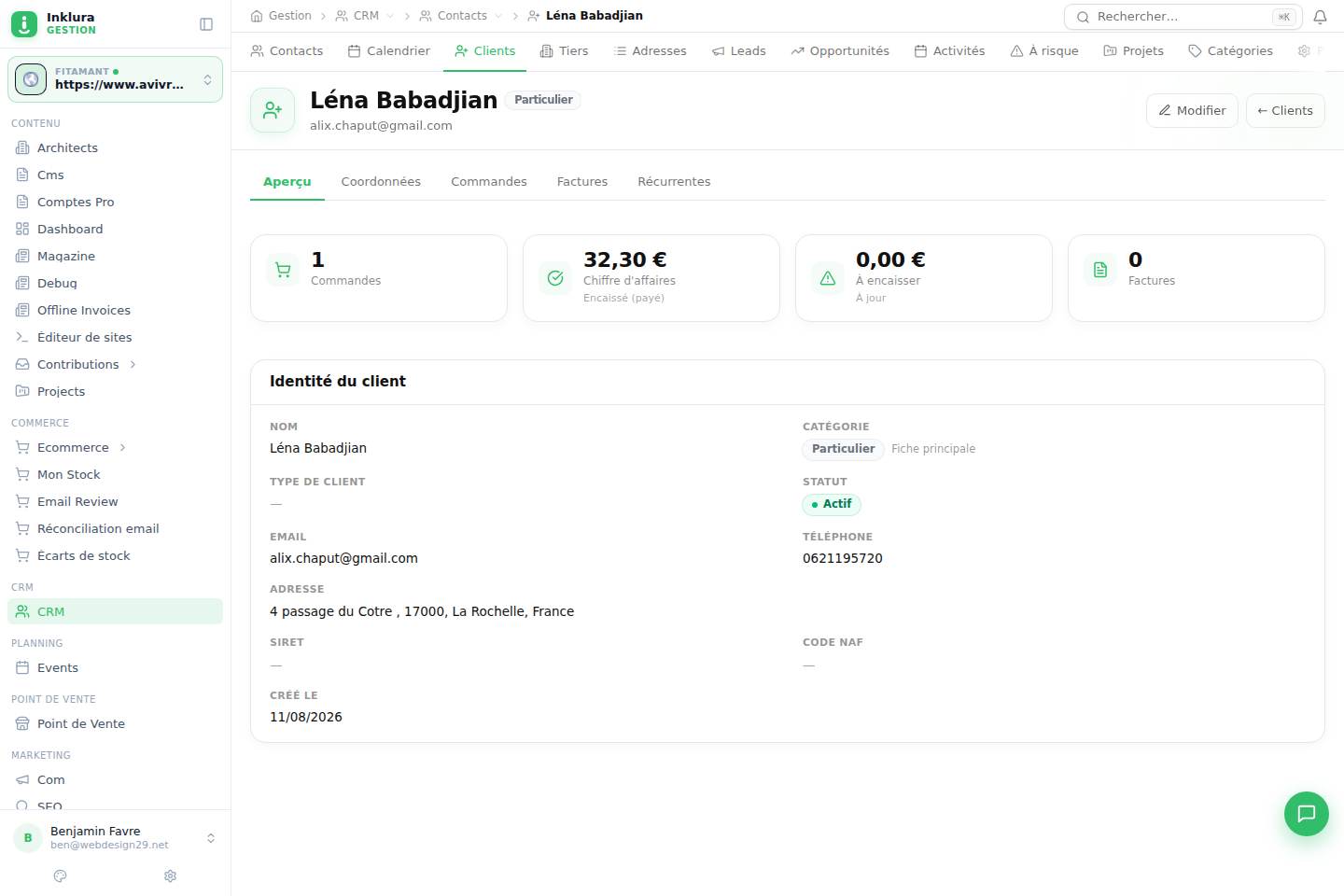Switch to Calendrier tab
The width and height of the screenshot is (1344, 896).
[389, 51]
